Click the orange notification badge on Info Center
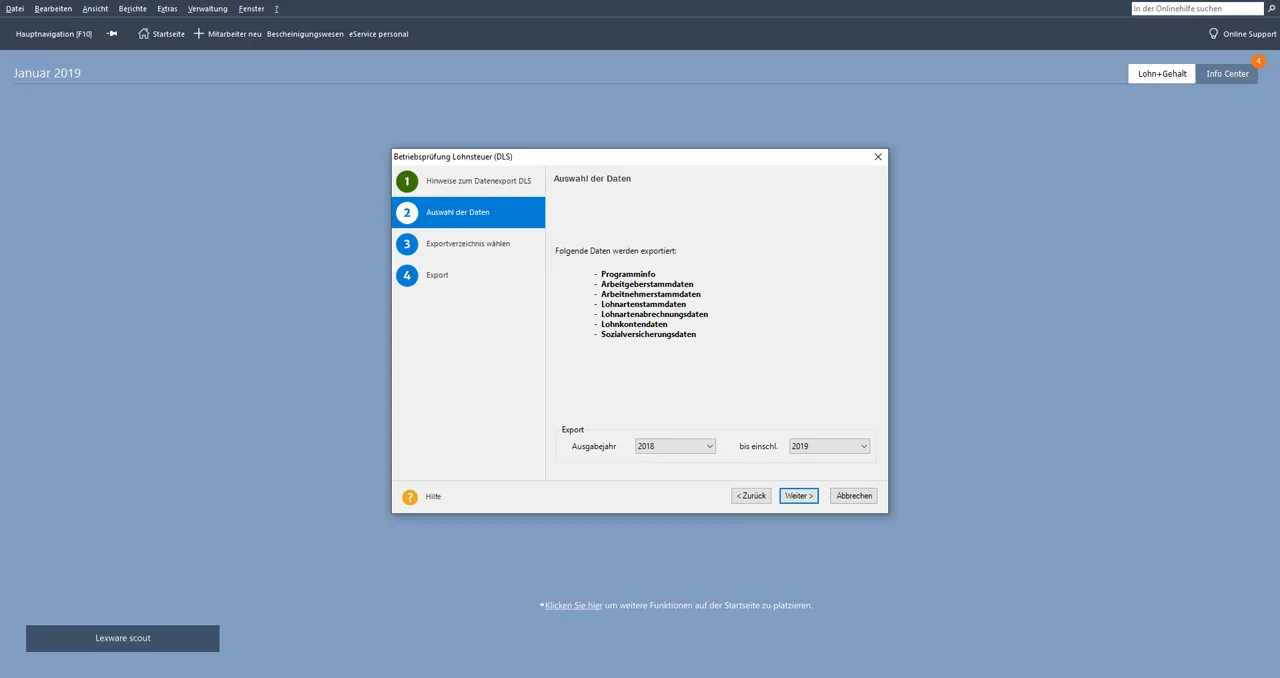 coord(1258,61)
